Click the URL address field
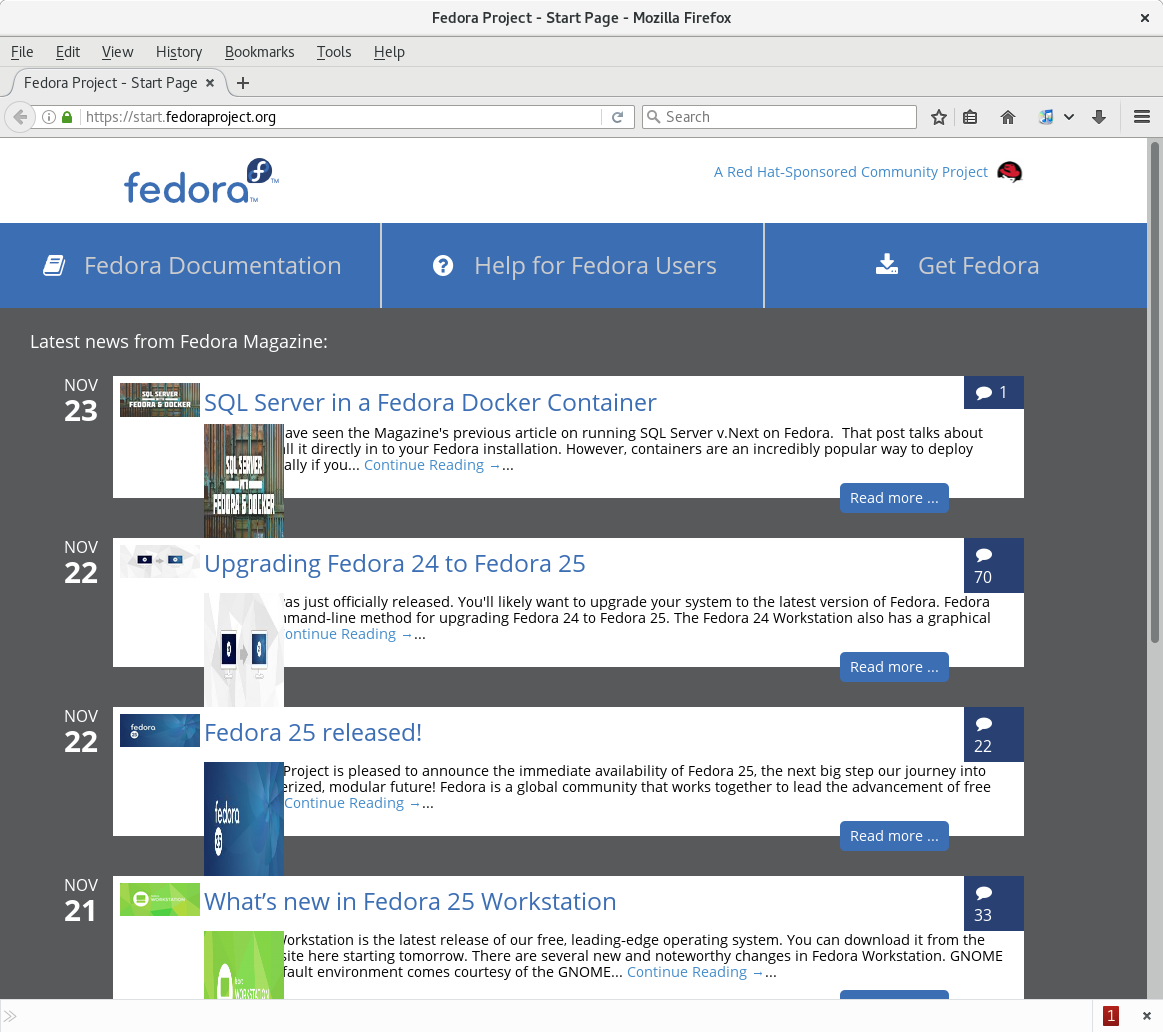The height and width of the screenshot is (1032, 1163). click(x=341, y=116)
